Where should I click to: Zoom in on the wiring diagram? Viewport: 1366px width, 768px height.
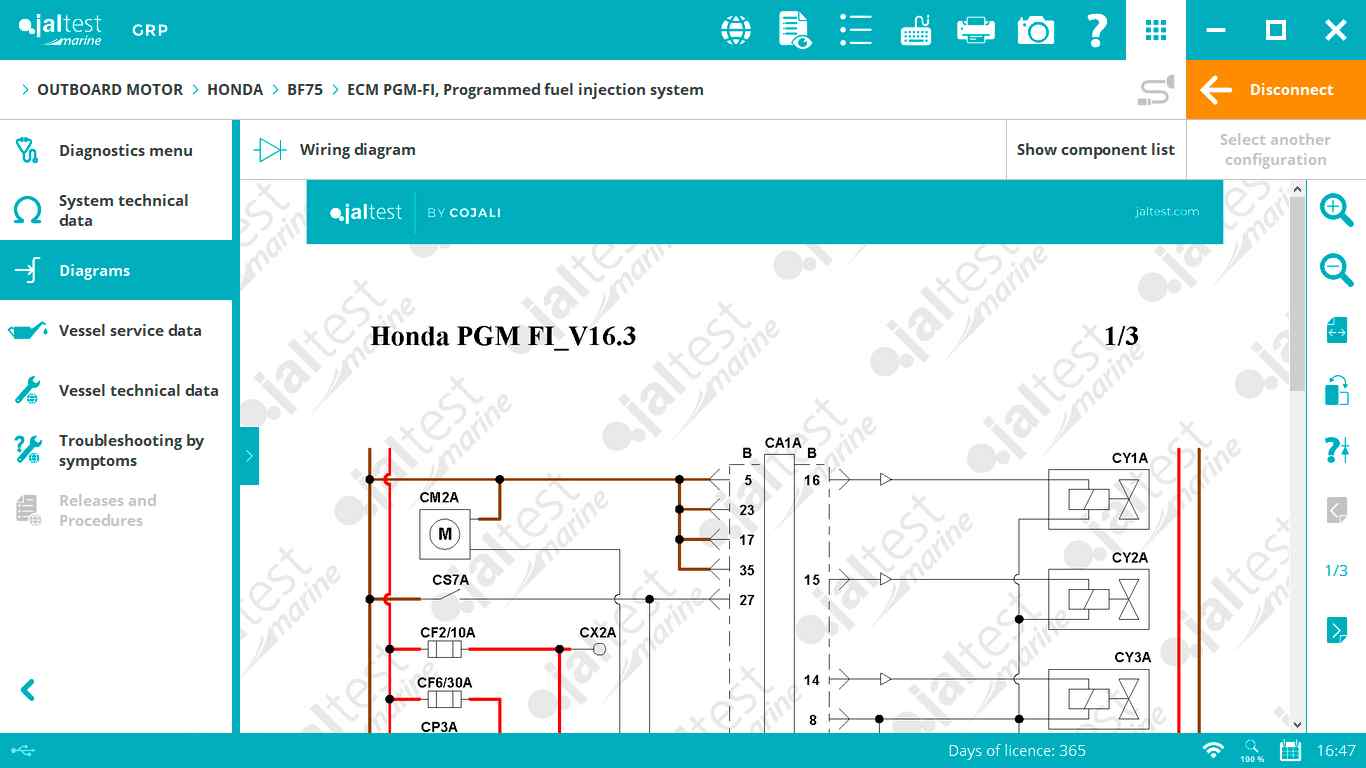(1336, 210)
